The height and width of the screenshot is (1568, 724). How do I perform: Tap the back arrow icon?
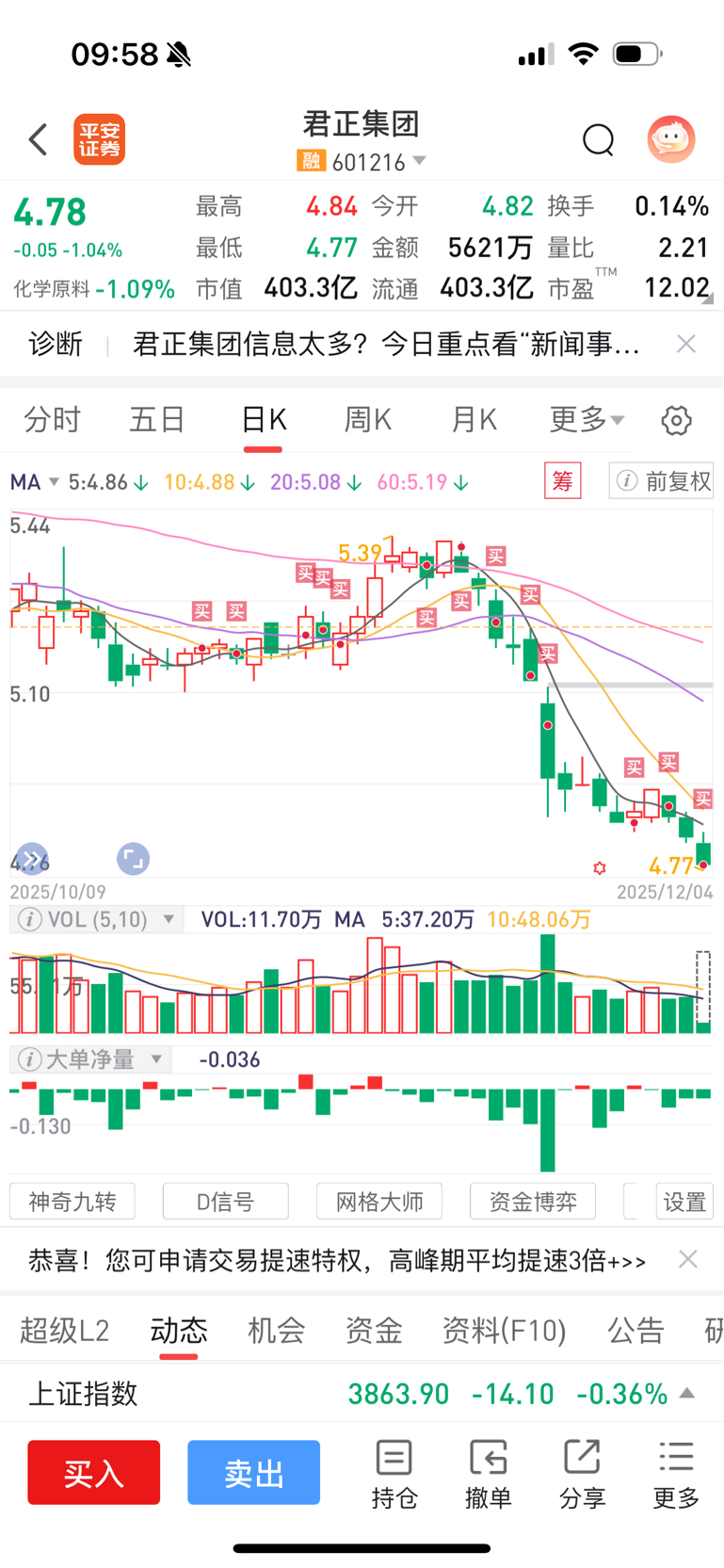point(38,139)
